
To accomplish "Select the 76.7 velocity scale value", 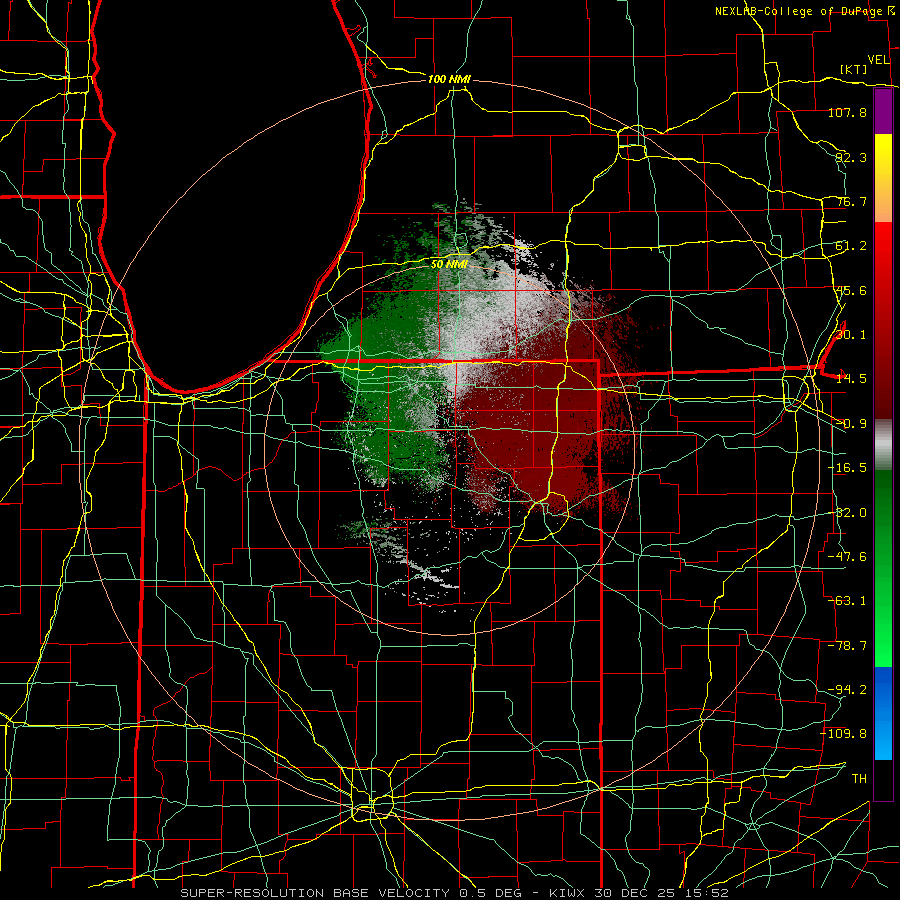I will pyautogui.click(x=851, y=201).
